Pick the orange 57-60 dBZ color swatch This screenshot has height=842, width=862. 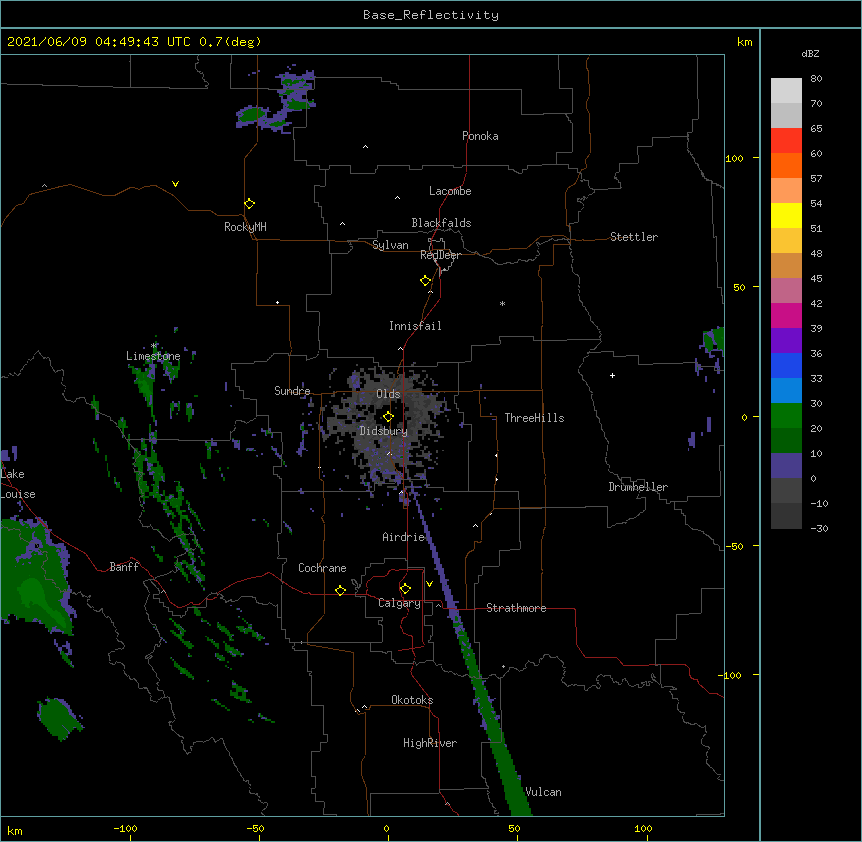point(786,165)
